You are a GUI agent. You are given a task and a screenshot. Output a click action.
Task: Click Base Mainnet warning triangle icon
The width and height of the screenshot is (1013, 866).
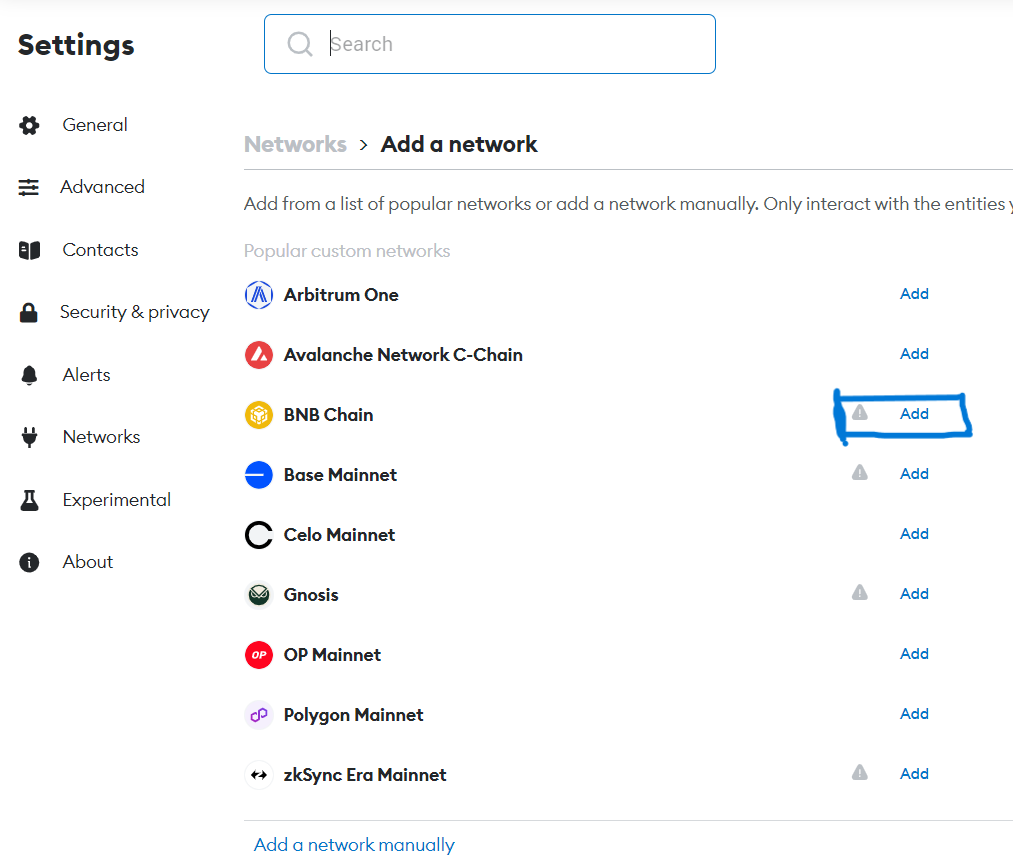click(x=859, y=472)
